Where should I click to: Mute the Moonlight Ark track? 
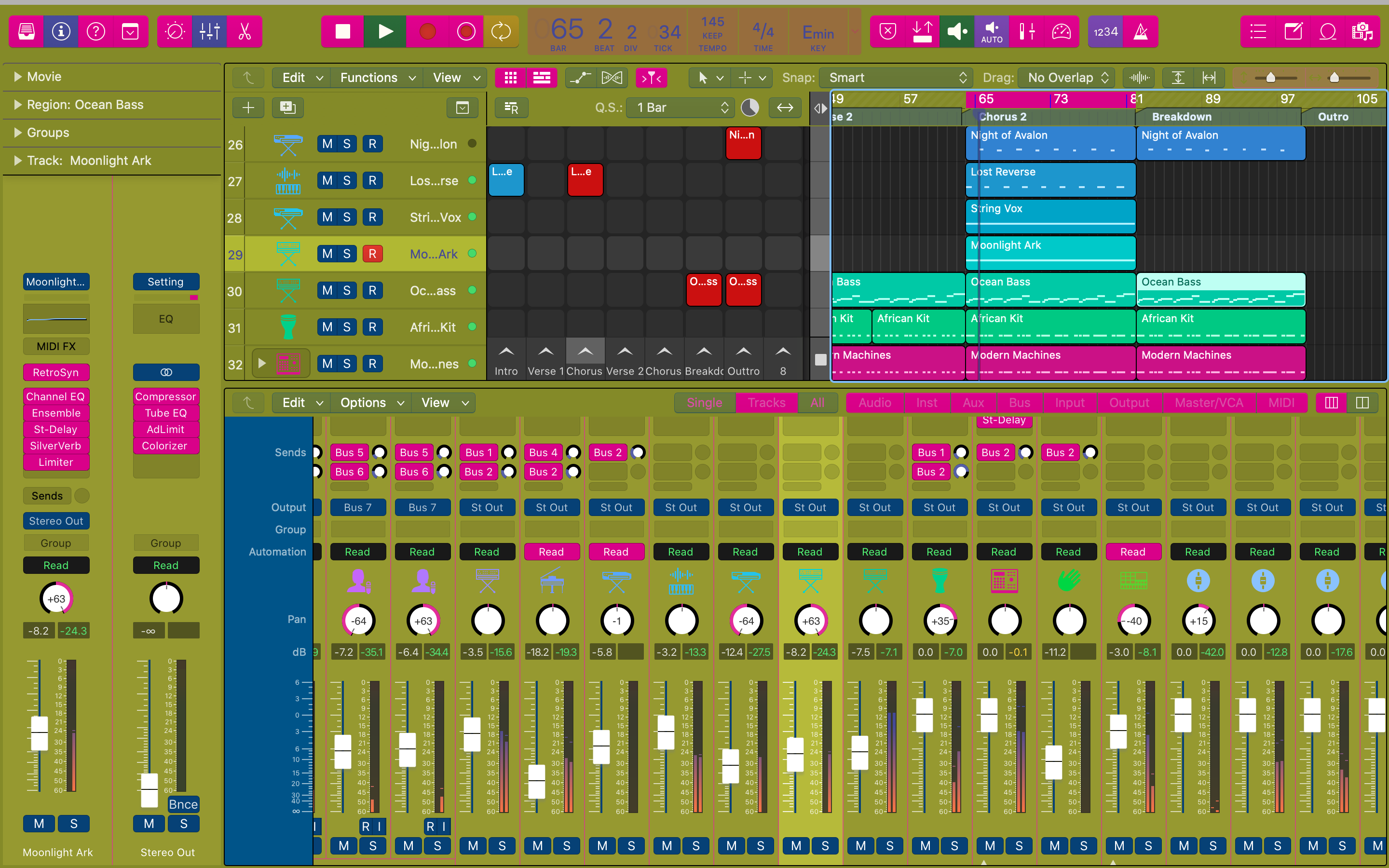click(x=327, y=254)
